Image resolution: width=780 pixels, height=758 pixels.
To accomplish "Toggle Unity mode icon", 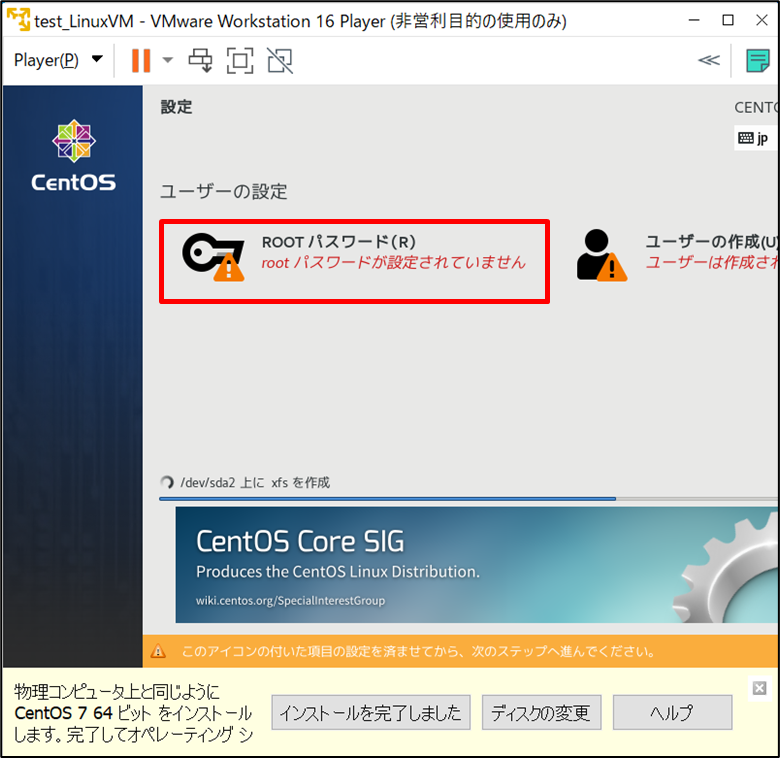I will click(x=280, y=61).
